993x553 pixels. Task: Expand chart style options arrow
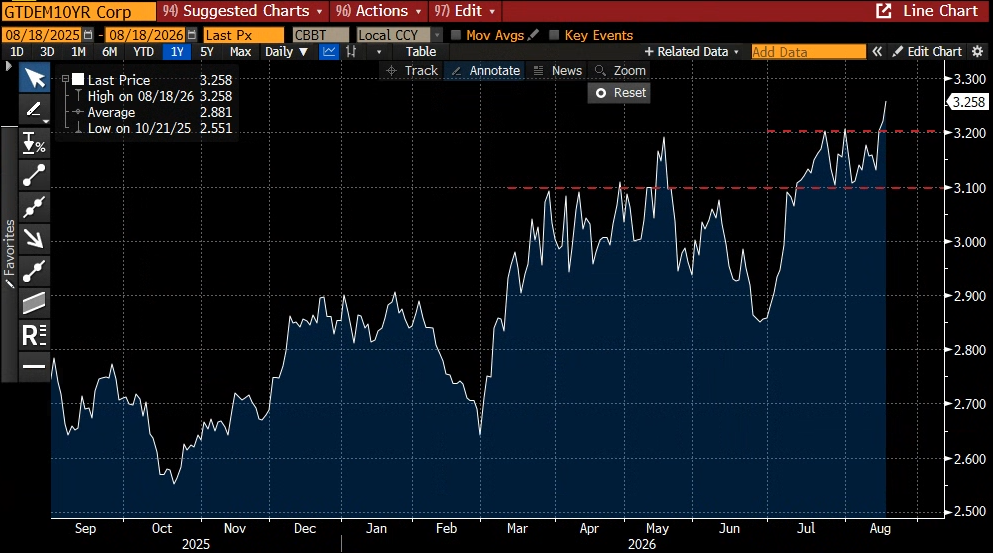point(379,52)
